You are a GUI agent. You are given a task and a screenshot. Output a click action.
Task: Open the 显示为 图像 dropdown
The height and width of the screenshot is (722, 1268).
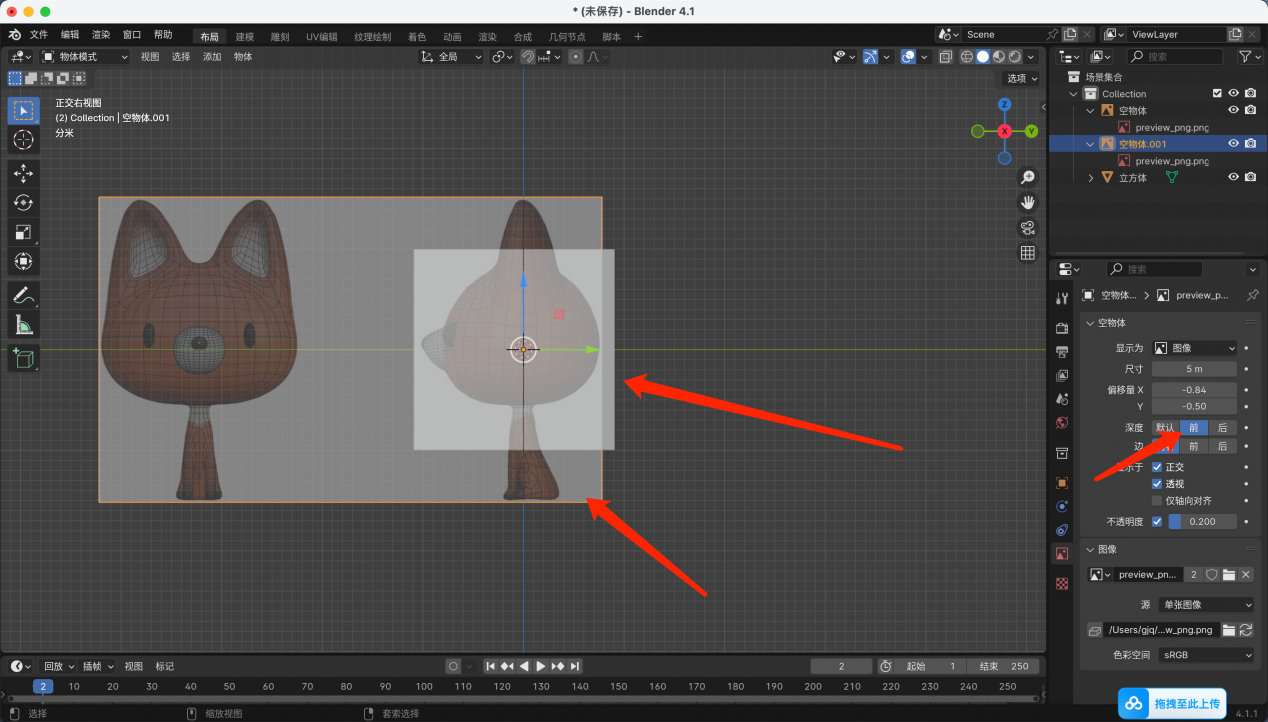coord(1195,348)
